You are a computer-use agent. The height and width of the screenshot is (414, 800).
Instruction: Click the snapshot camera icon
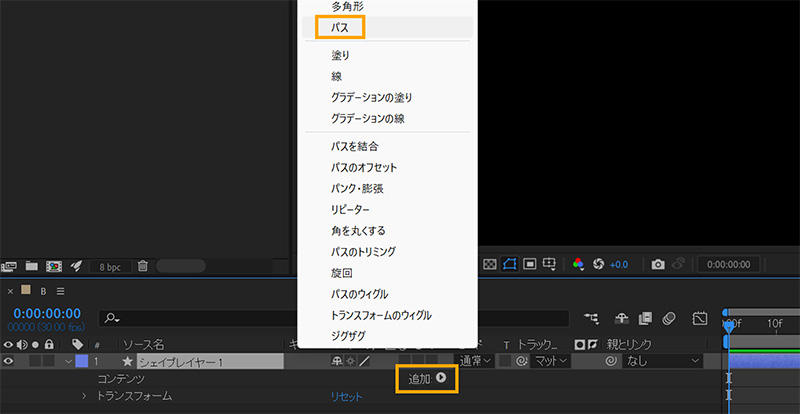coord(658,265)
